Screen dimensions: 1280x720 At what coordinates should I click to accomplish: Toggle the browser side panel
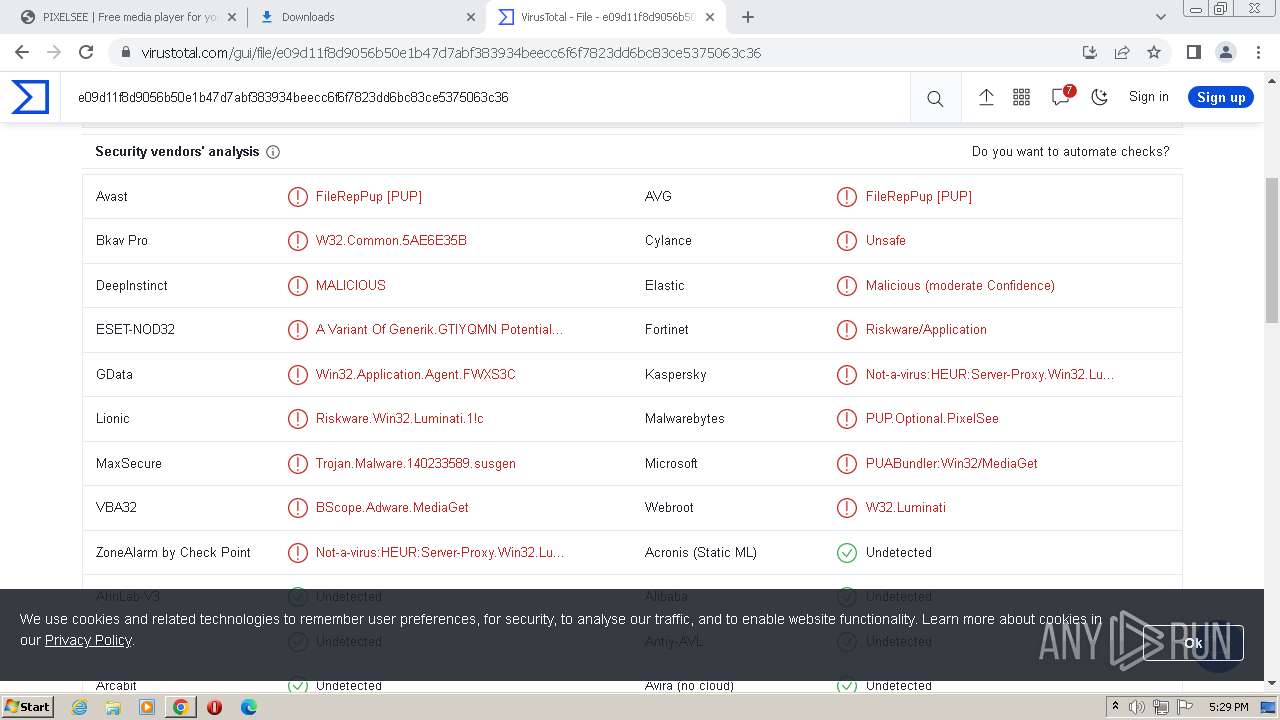(x=1194, y=52)
